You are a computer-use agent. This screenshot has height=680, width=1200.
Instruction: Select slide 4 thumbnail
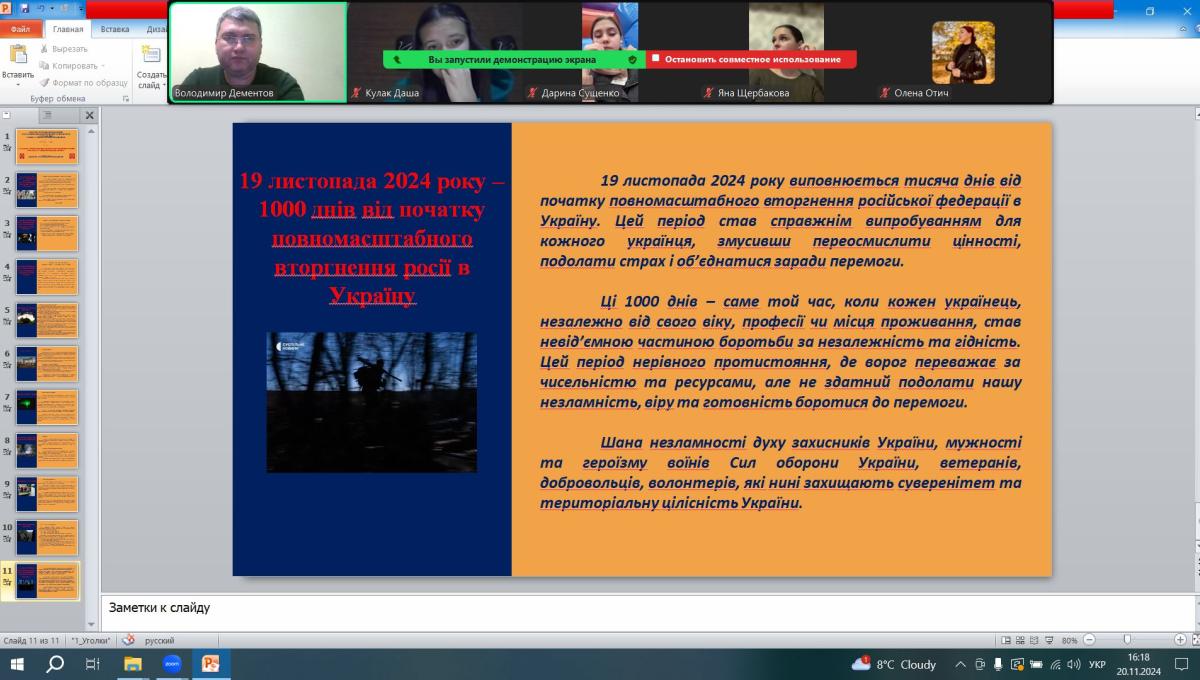[x=47, y=277]
